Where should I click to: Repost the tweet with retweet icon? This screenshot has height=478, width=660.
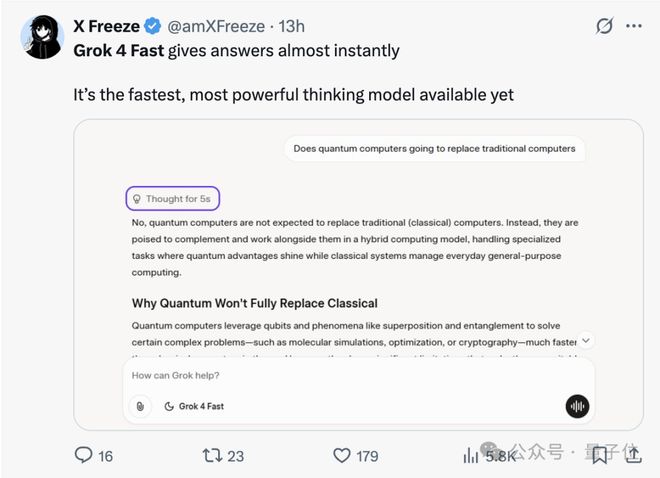[211, 455]
